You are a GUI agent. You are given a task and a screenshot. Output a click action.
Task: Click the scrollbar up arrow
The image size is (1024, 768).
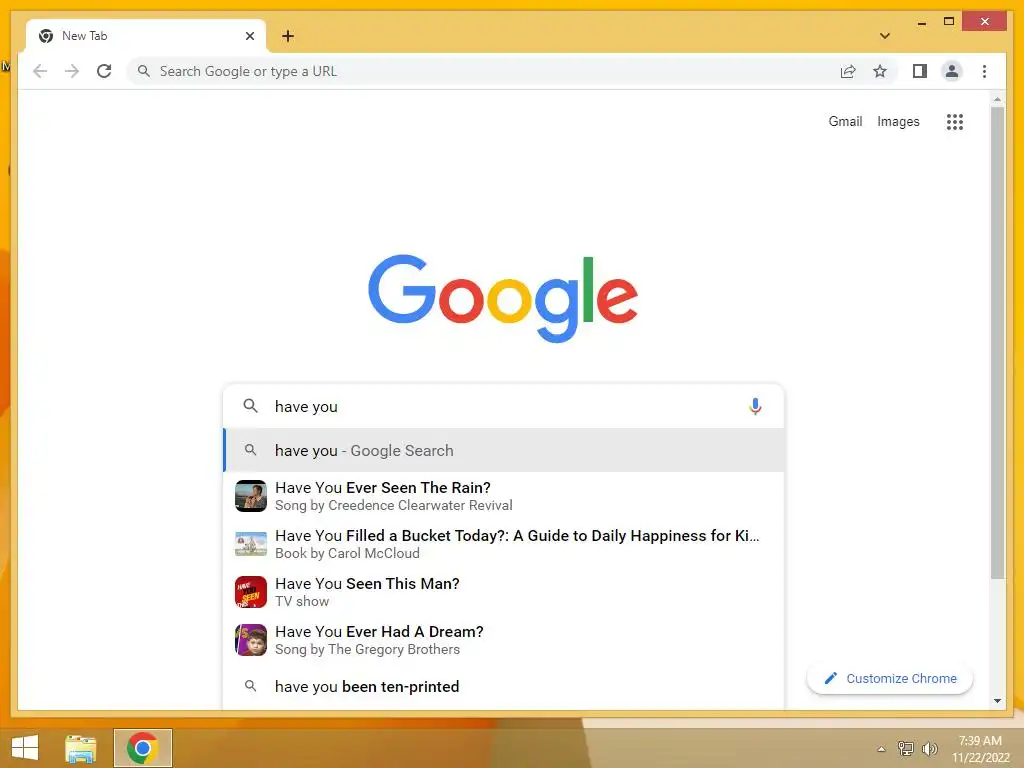(997, 99)
